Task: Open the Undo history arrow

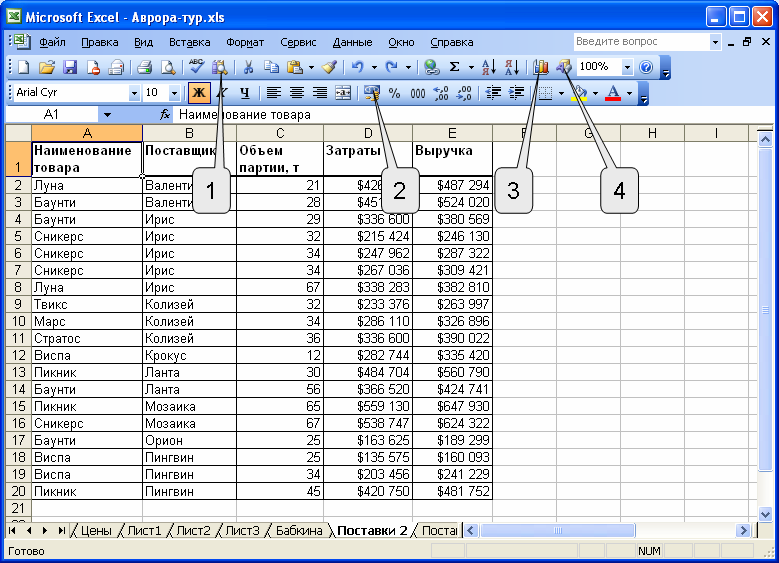Action: [x=374, y=67]
